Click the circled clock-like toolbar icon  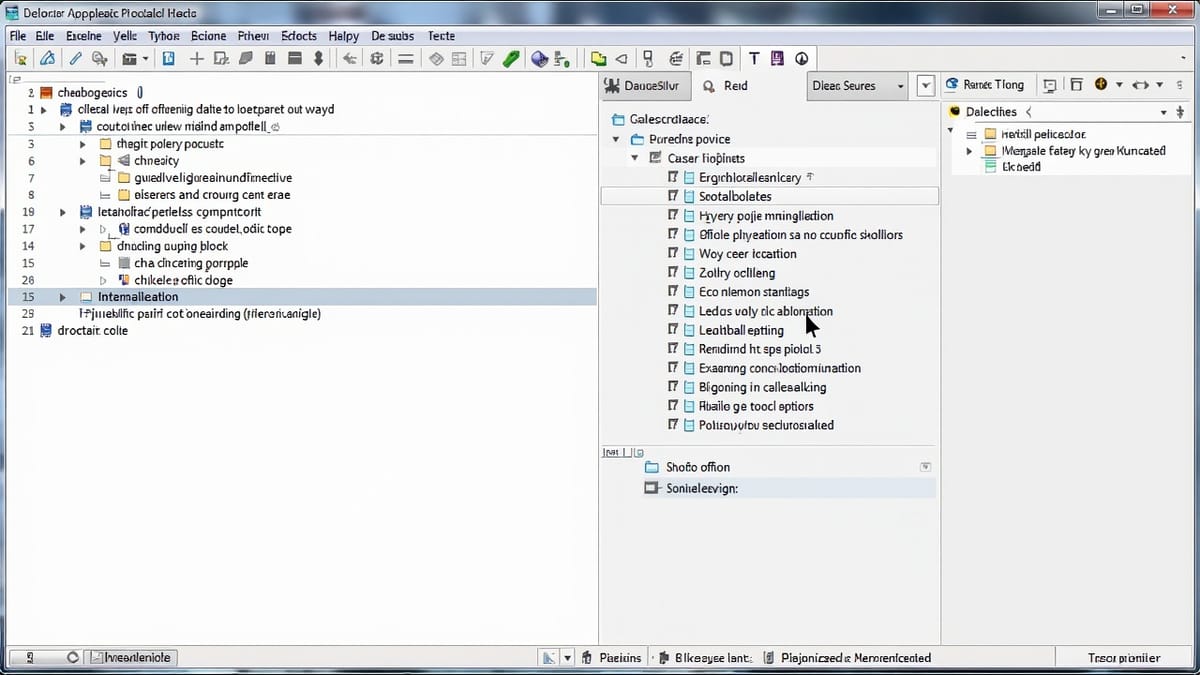[801, 59]
